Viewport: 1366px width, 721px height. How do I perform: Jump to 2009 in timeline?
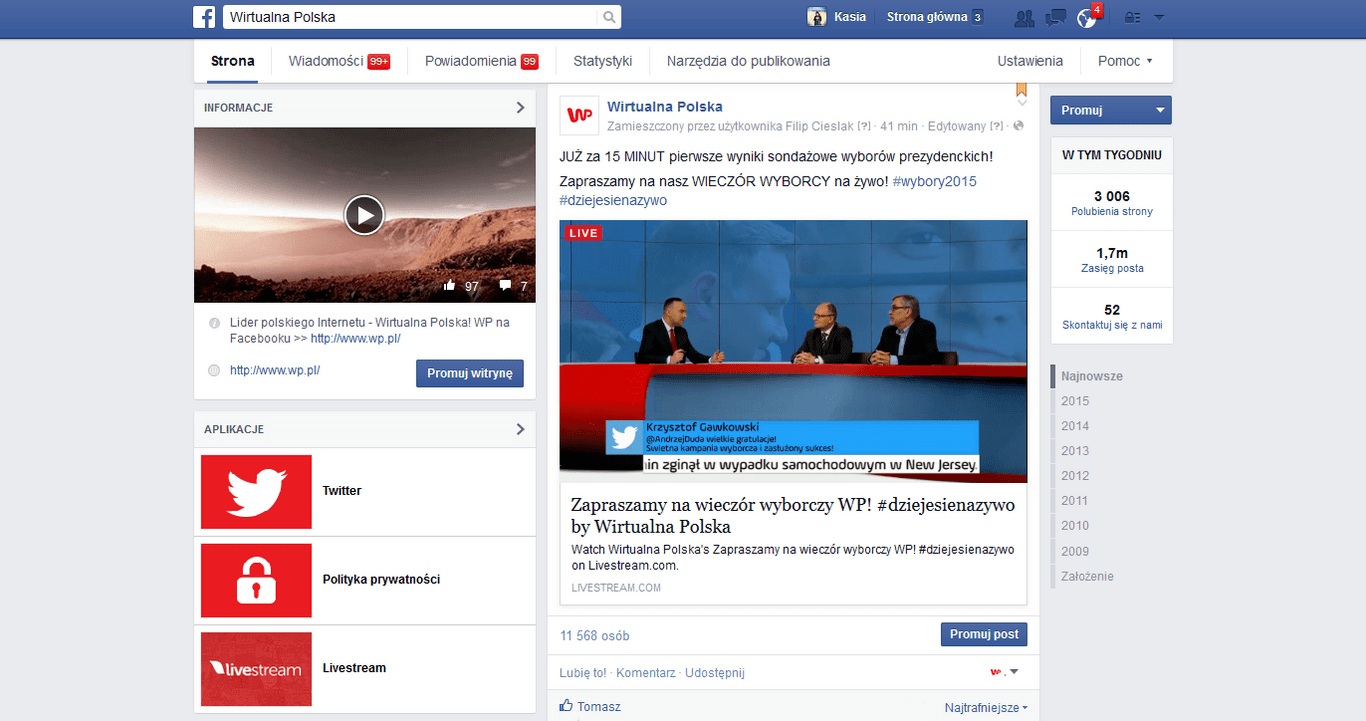[x=1075, y=551]
